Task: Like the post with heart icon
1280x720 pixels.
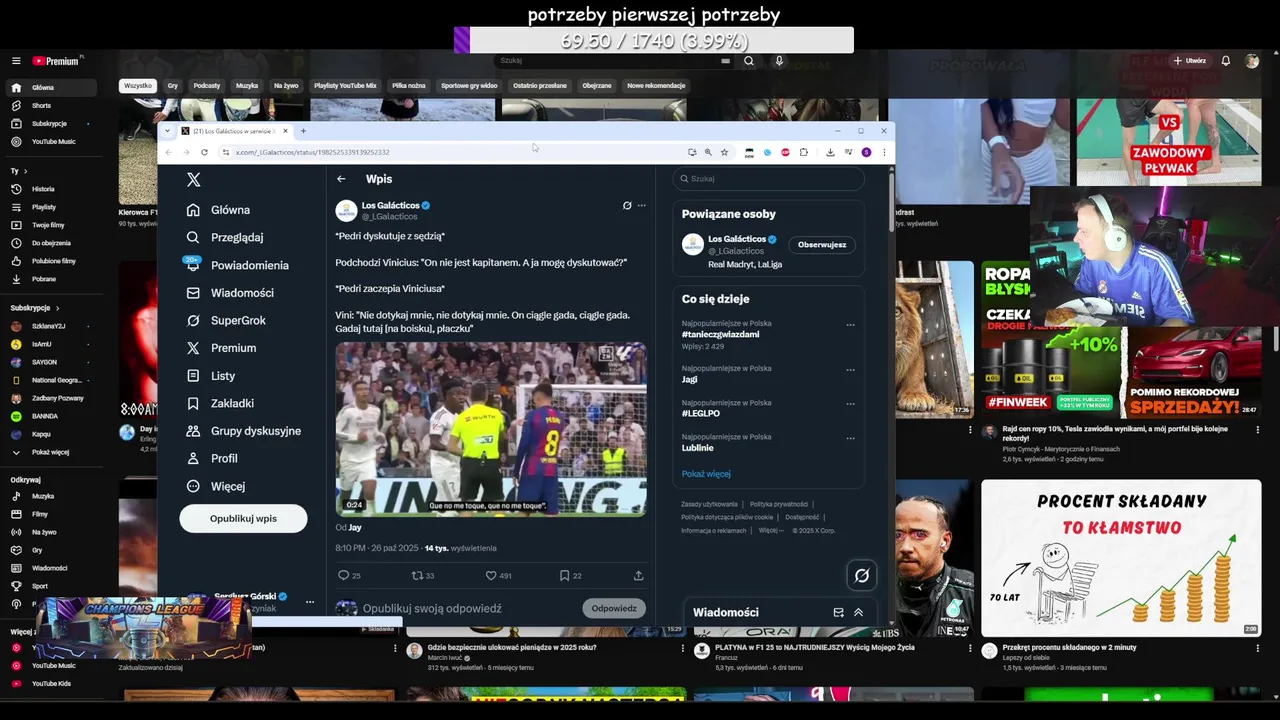Action: tap(491, 575)
